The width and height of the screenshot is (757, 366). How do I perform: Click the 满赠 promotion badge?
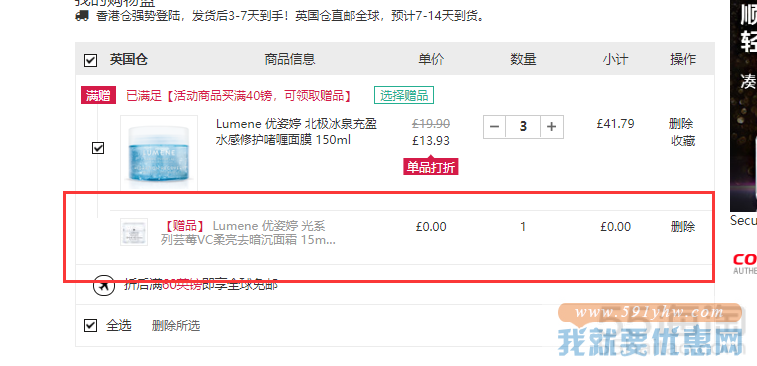[x=98, y=96]
